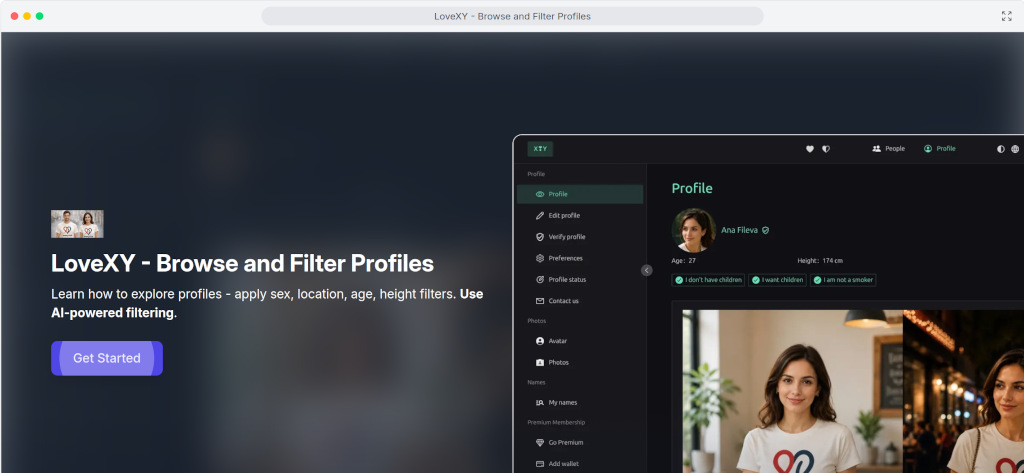Click the Premium Membership section label
Screen dimensions: 1024x473
(x=556, y=423)
